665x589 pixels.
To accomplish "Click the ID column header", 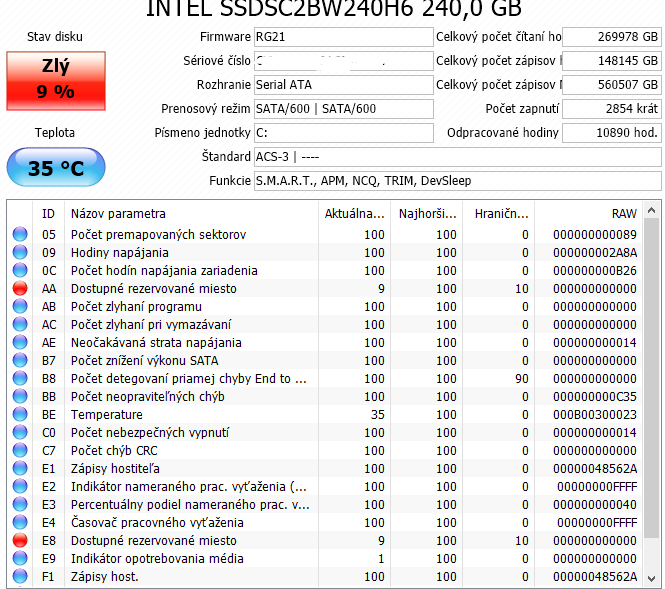I will pyautogui.click(x=48, y=213).
